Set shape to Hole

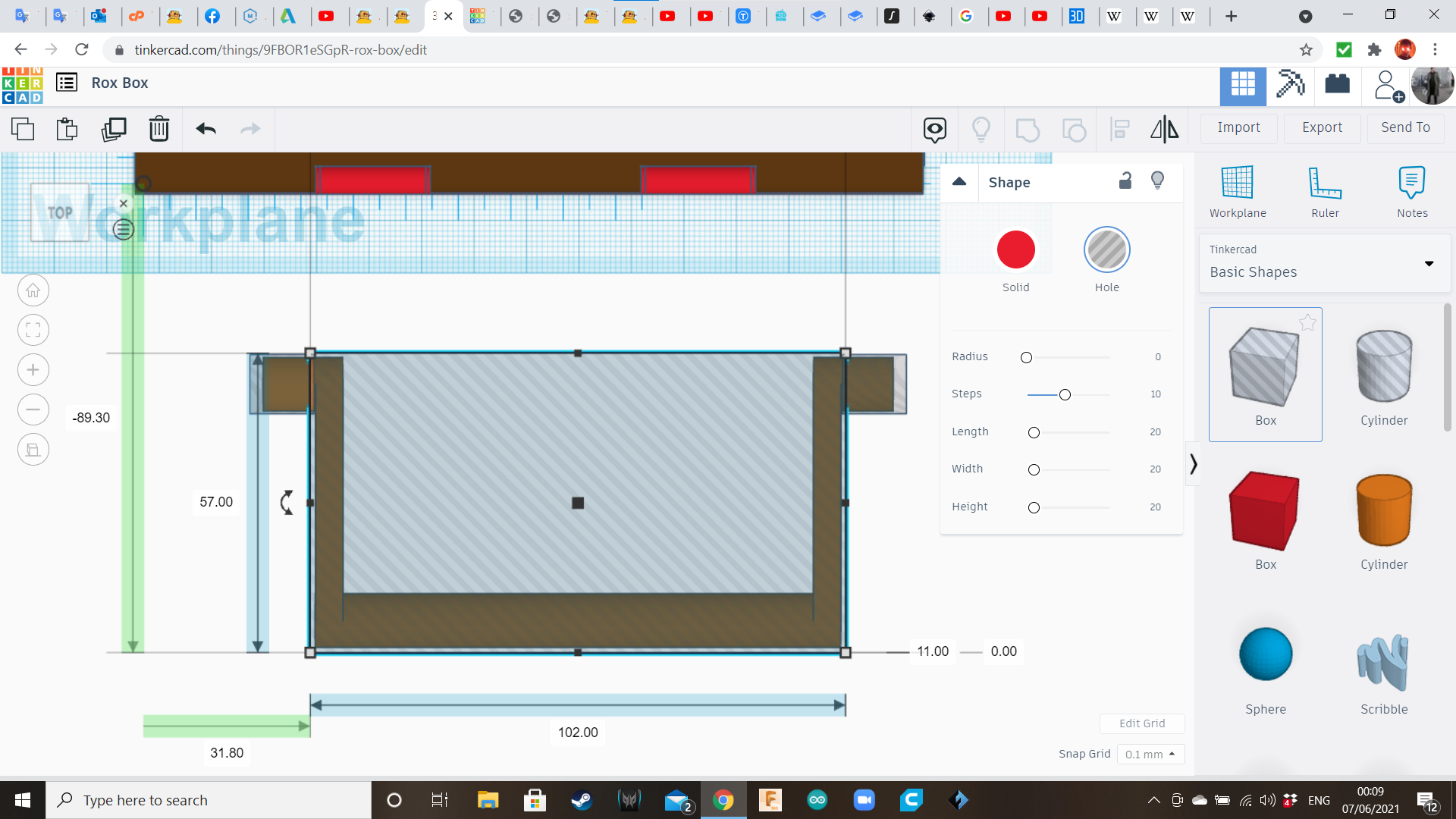pos(1106,250)
